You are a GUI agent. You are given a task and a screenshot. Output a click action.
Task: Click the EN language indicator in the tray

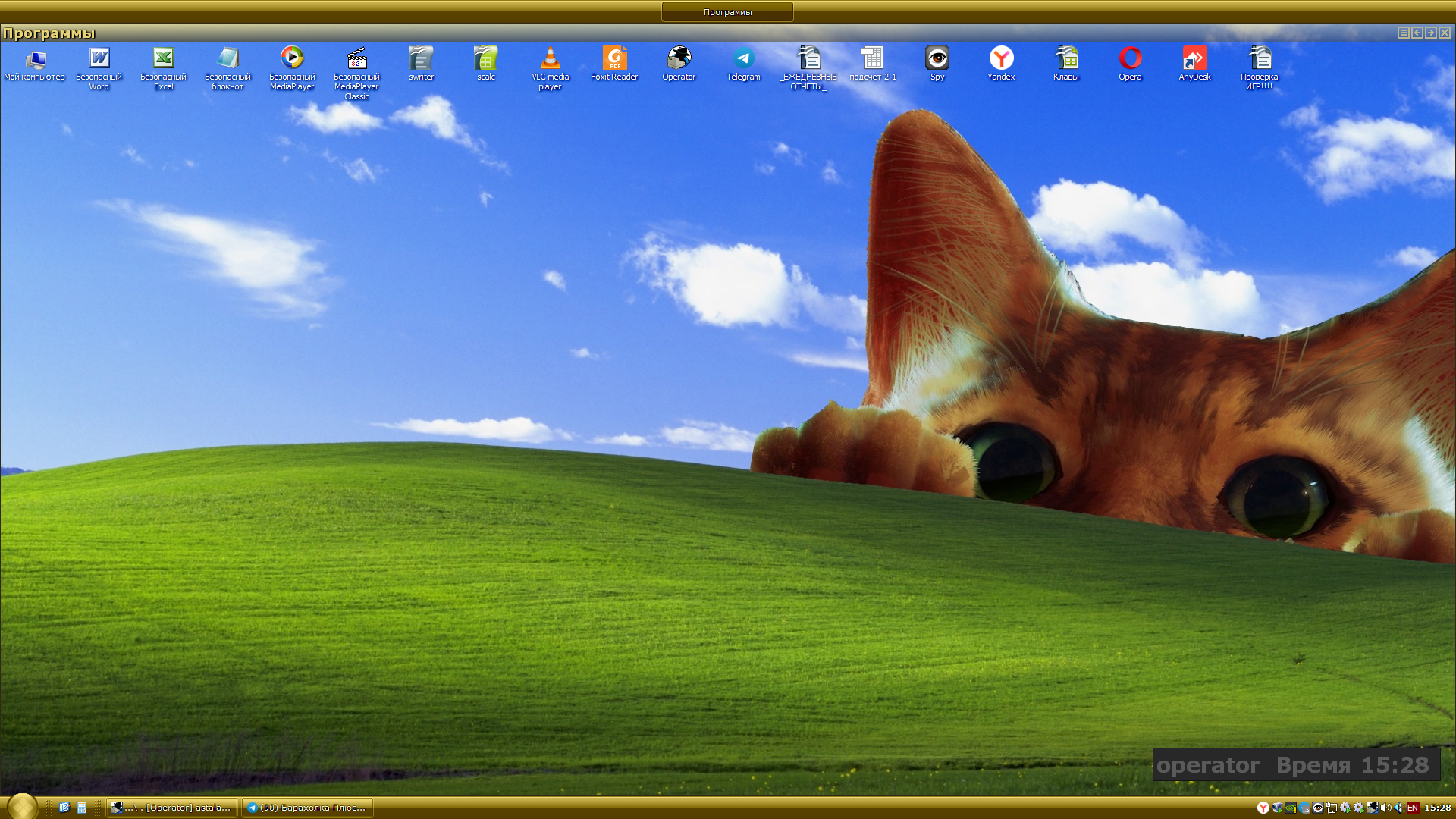[x=1413, y=808]
